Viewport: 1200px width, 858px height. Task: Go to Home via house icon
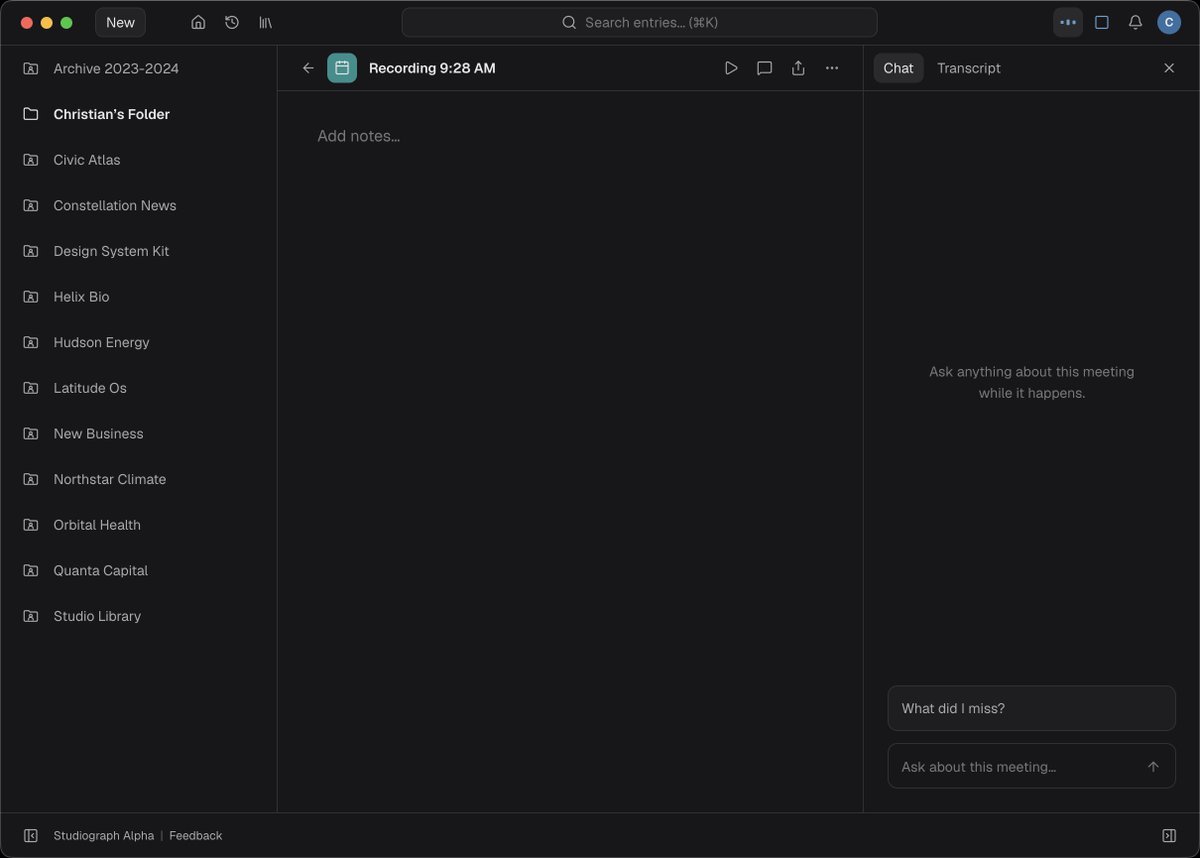point(198,22)
